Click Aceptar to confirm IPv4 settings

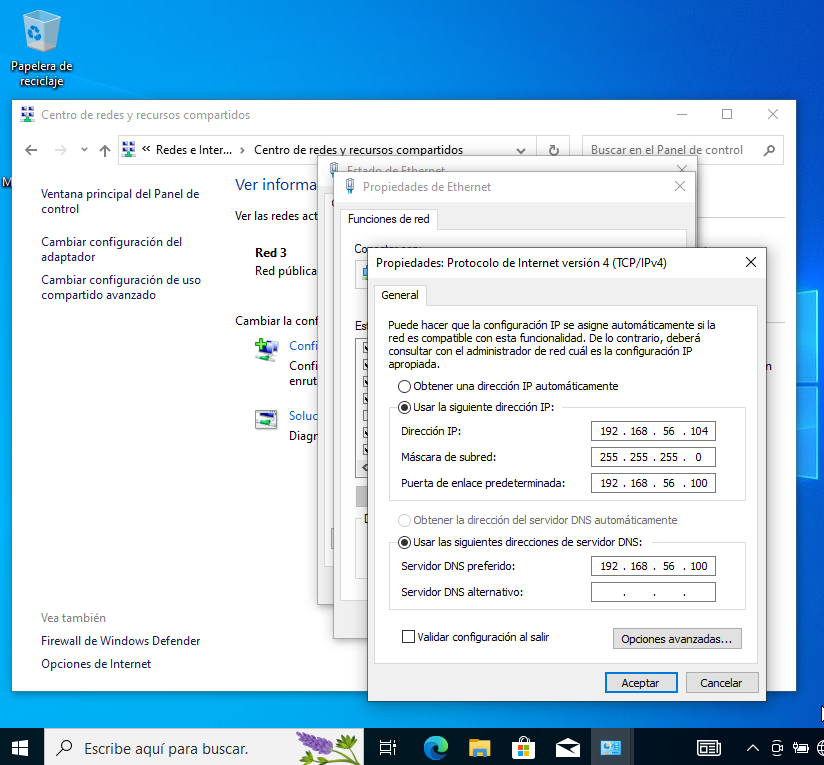[x=641, y=683]
